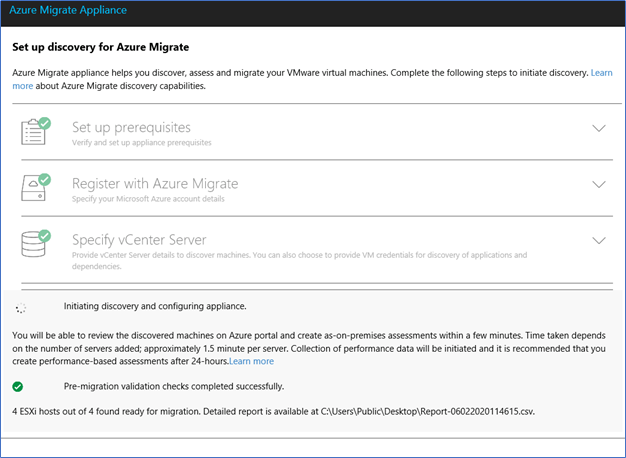Open the Learn more link in the intro paragraph
The height and width of the screenshot is (458, 626).
coord(601,73)
